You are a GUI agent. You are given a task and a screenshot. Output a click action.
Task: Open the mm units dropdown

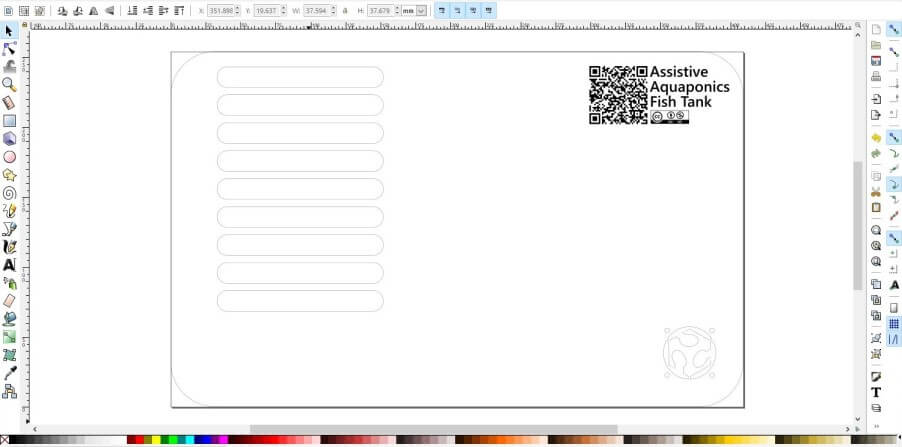tap(420, 10)
